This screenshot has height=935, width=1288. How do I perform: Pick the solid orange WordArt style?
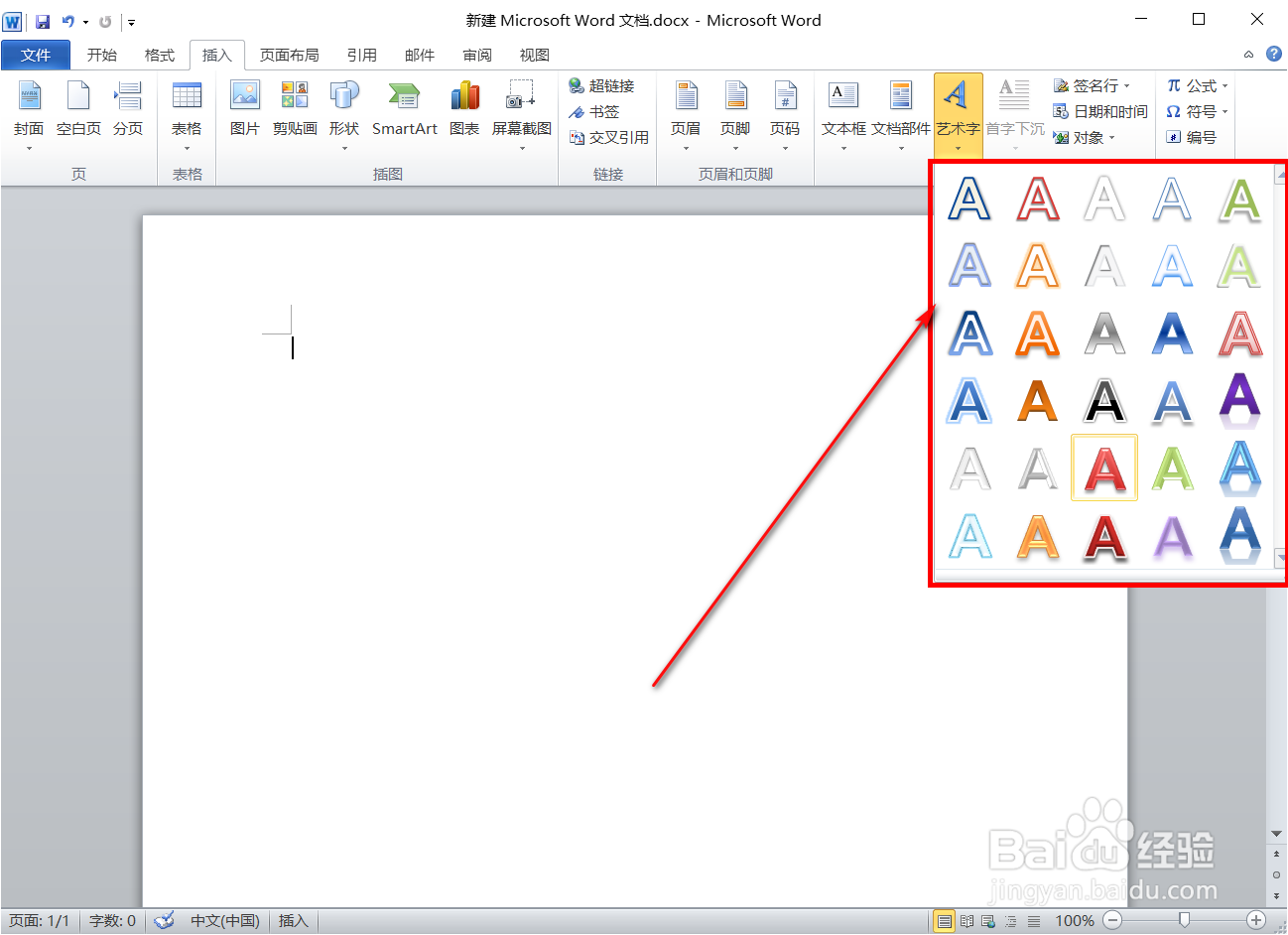point(1037,400)
